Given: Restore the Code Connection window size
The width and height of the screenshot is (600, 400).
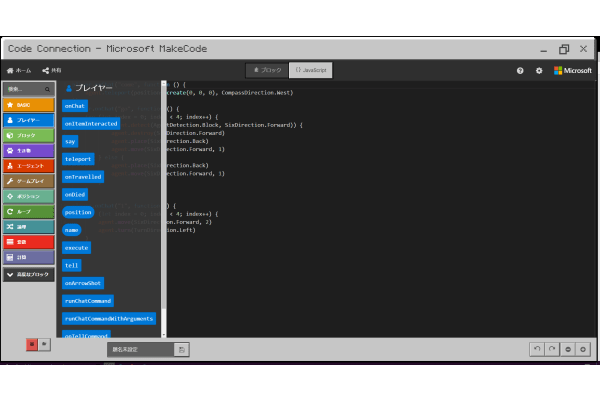Looking at the screenshot, I should (x=564, y=49).
